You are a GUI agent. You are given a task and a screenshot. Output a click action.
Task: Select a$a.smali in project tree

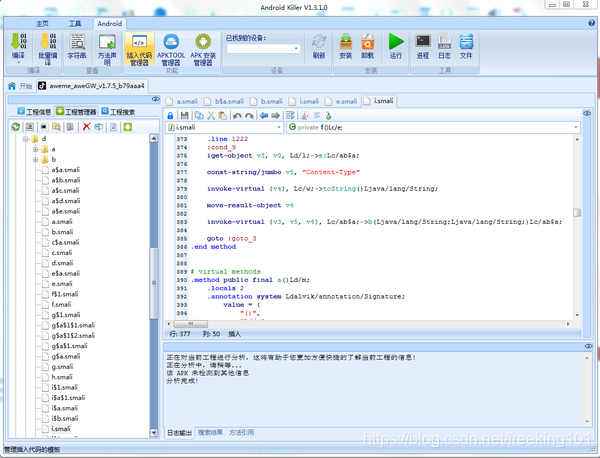click(65, 170)
